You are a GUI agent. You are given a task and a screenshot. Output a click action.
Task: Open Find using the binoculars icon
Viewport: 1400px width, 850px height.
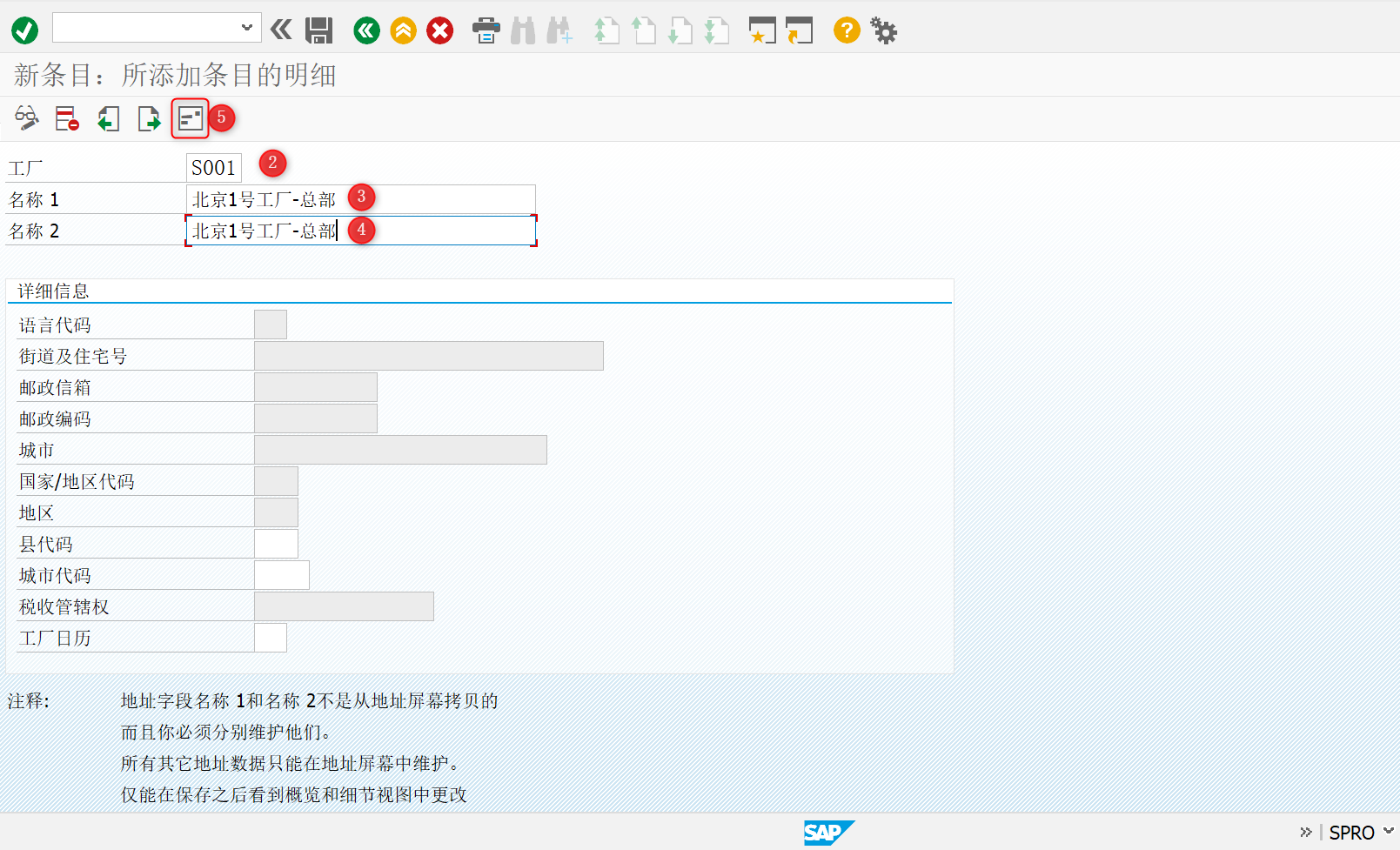pyautogui.click(x=523, y=30)
